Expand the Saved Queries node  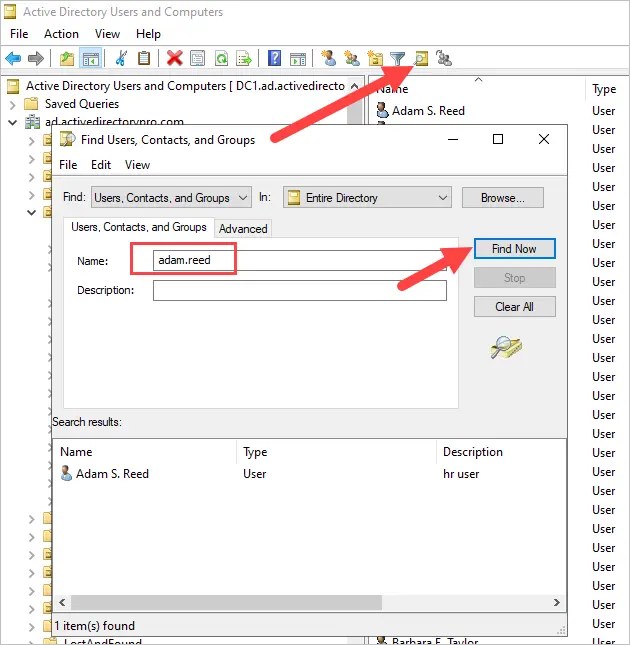coord(12,104)
